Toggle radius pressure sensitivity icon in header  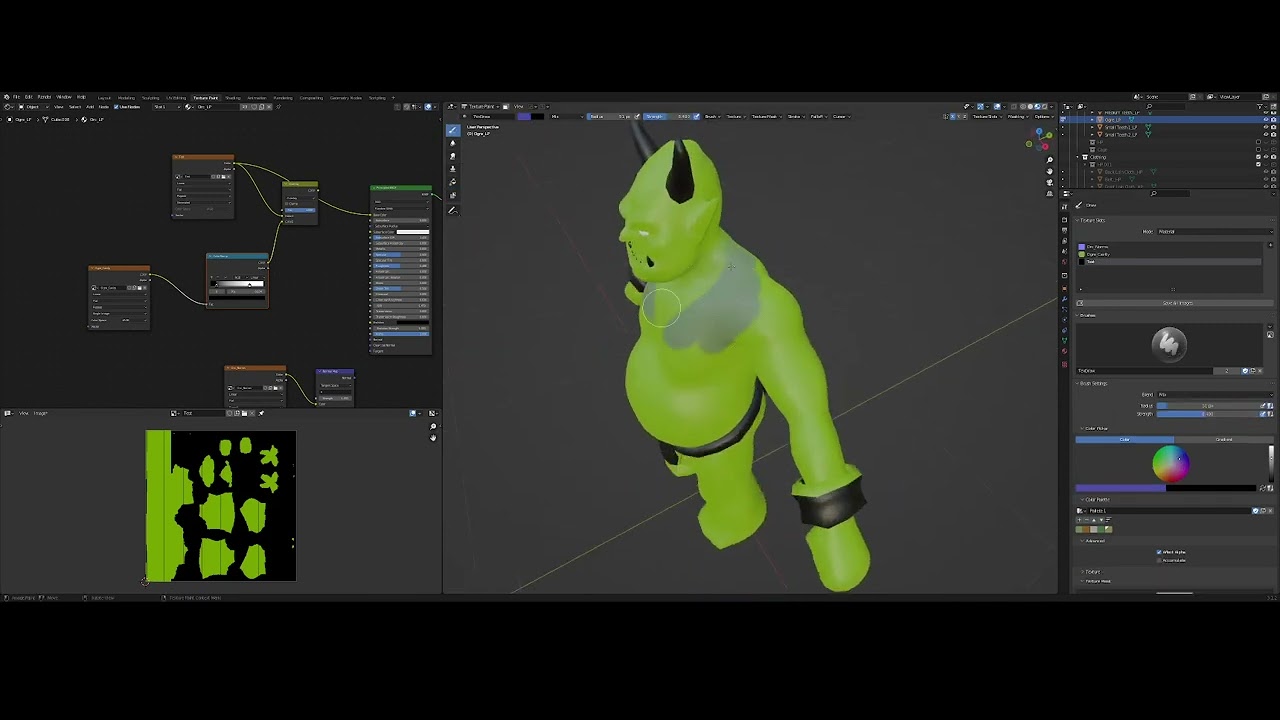638,116
